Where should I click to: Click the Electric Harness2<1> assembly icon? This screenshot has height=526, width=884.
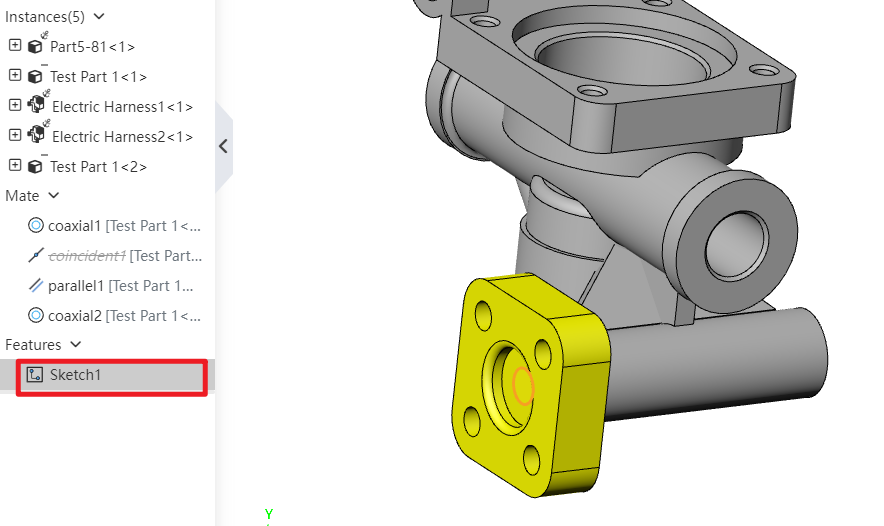pos(36,134)
